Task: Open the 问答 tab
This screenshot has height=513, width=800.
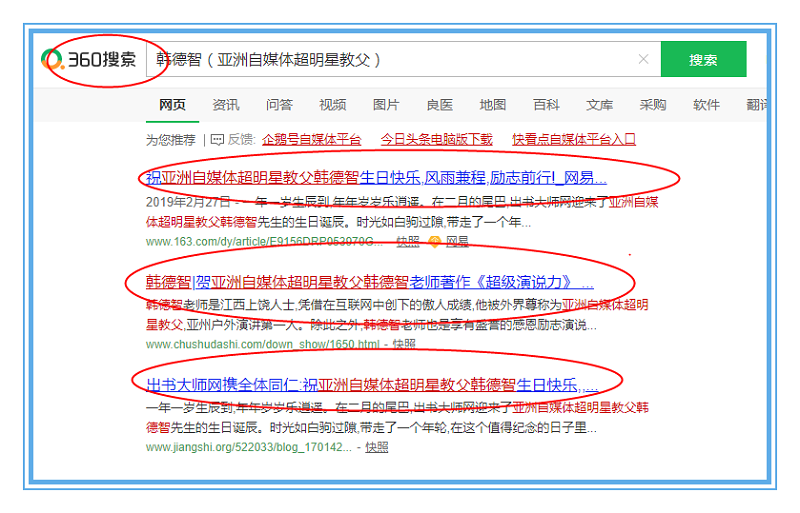Action: pos(279,105)
